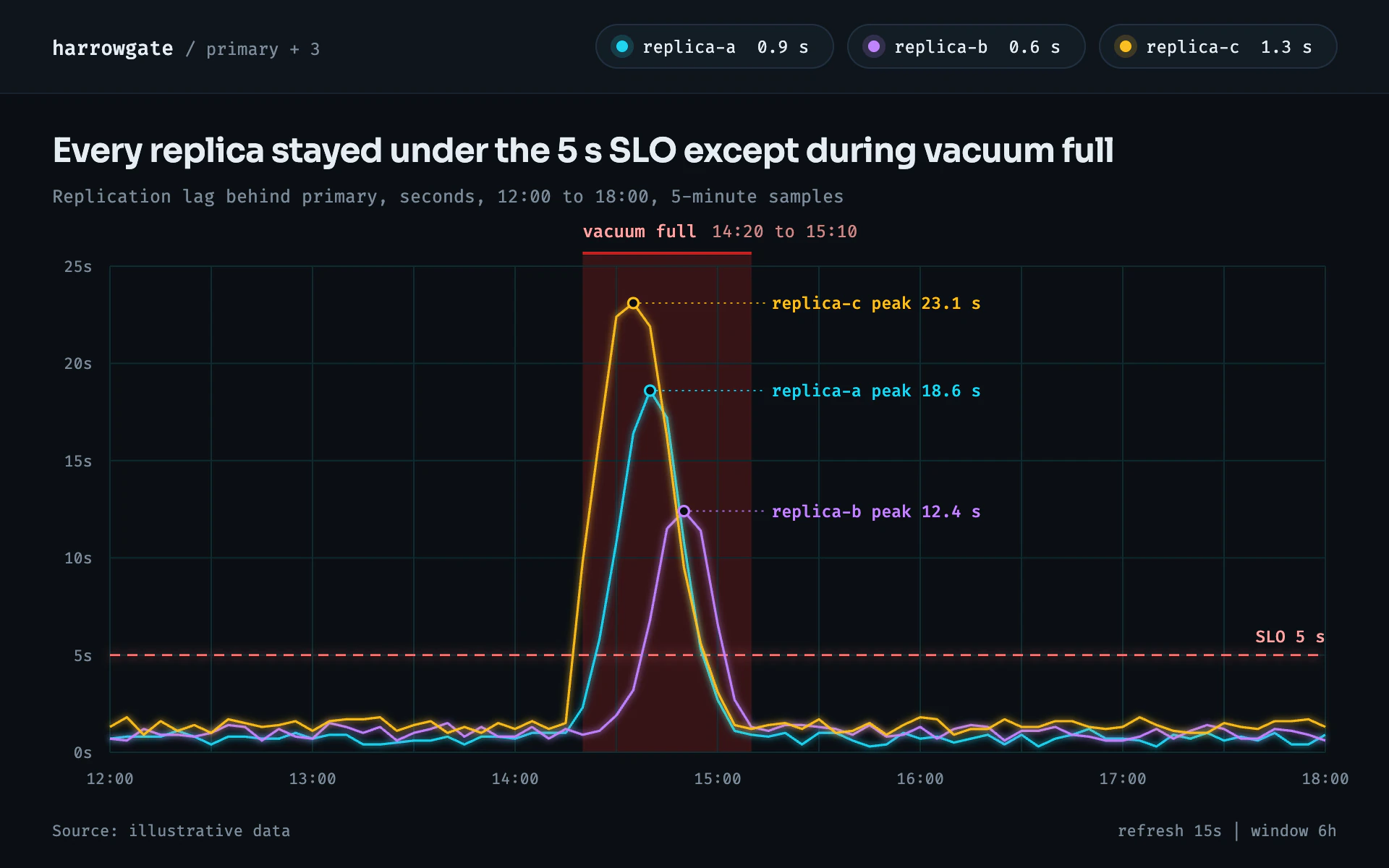Image resolution: width=1389 pixels, height=868 pixels.
Task: Click the red bar above the vacuum band
Action: click(x=667, y=253)
